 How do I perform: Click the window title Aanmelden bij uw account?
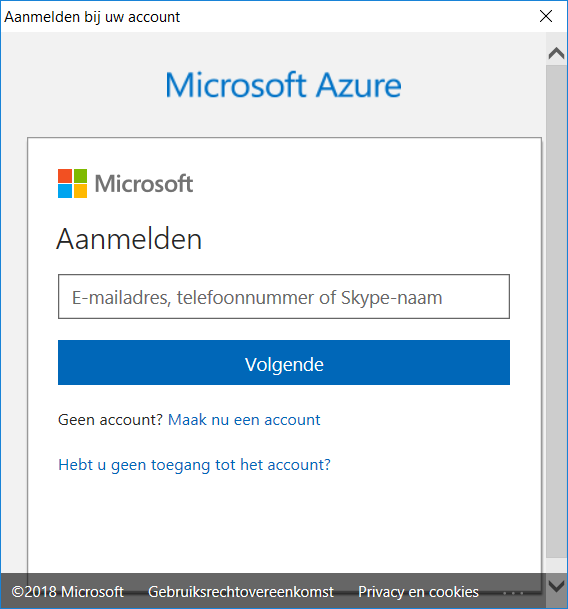92,17
